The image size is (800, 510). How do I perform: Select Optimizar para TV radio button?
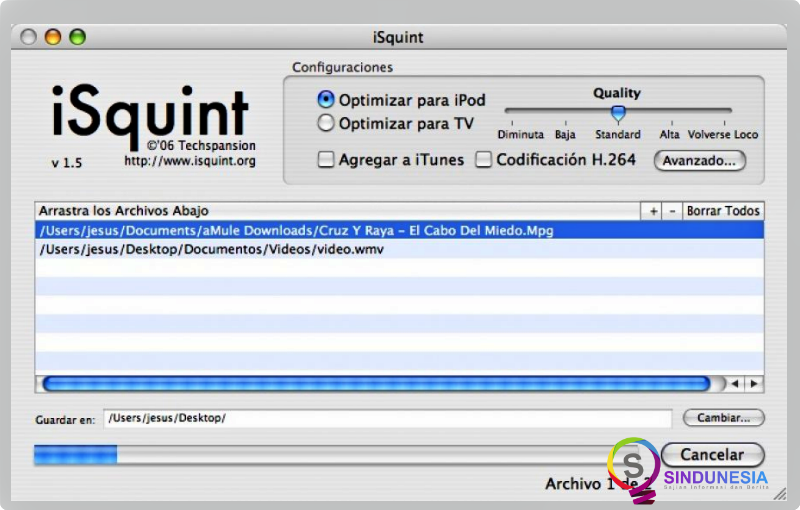tap(326, 123)
